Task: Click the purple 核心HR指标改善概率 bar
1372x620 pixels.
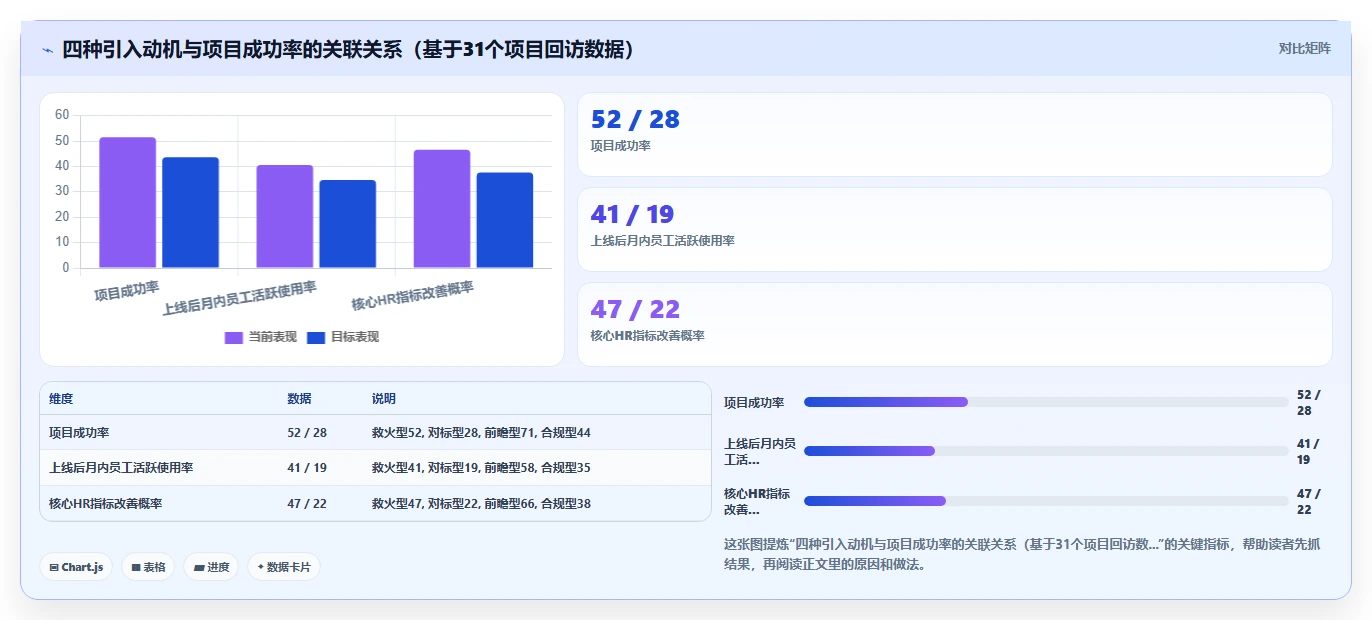Action: pos(442,209)
